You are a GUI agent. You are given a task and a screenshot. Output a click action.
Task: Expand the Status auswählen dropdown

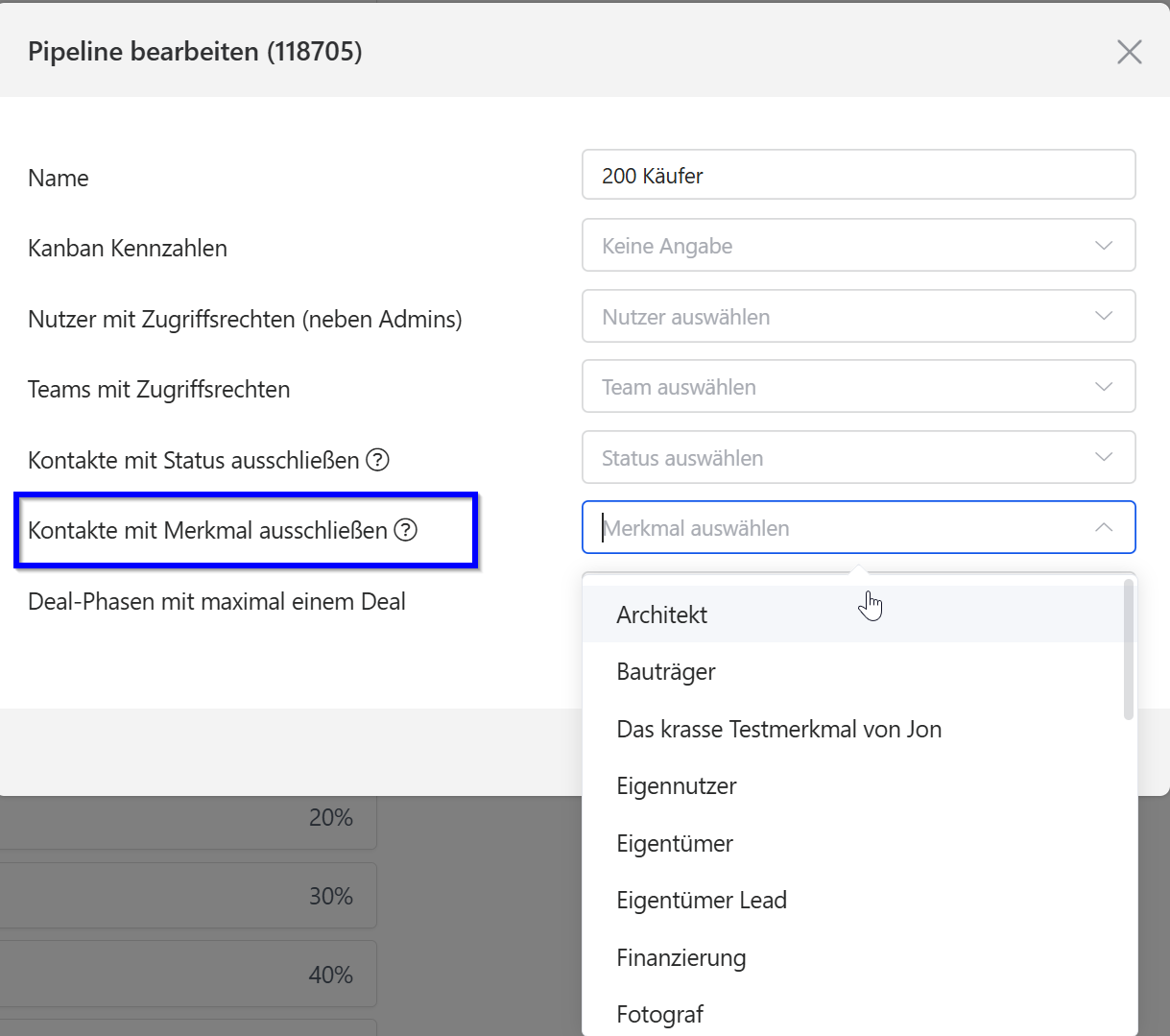click(858, 458)
